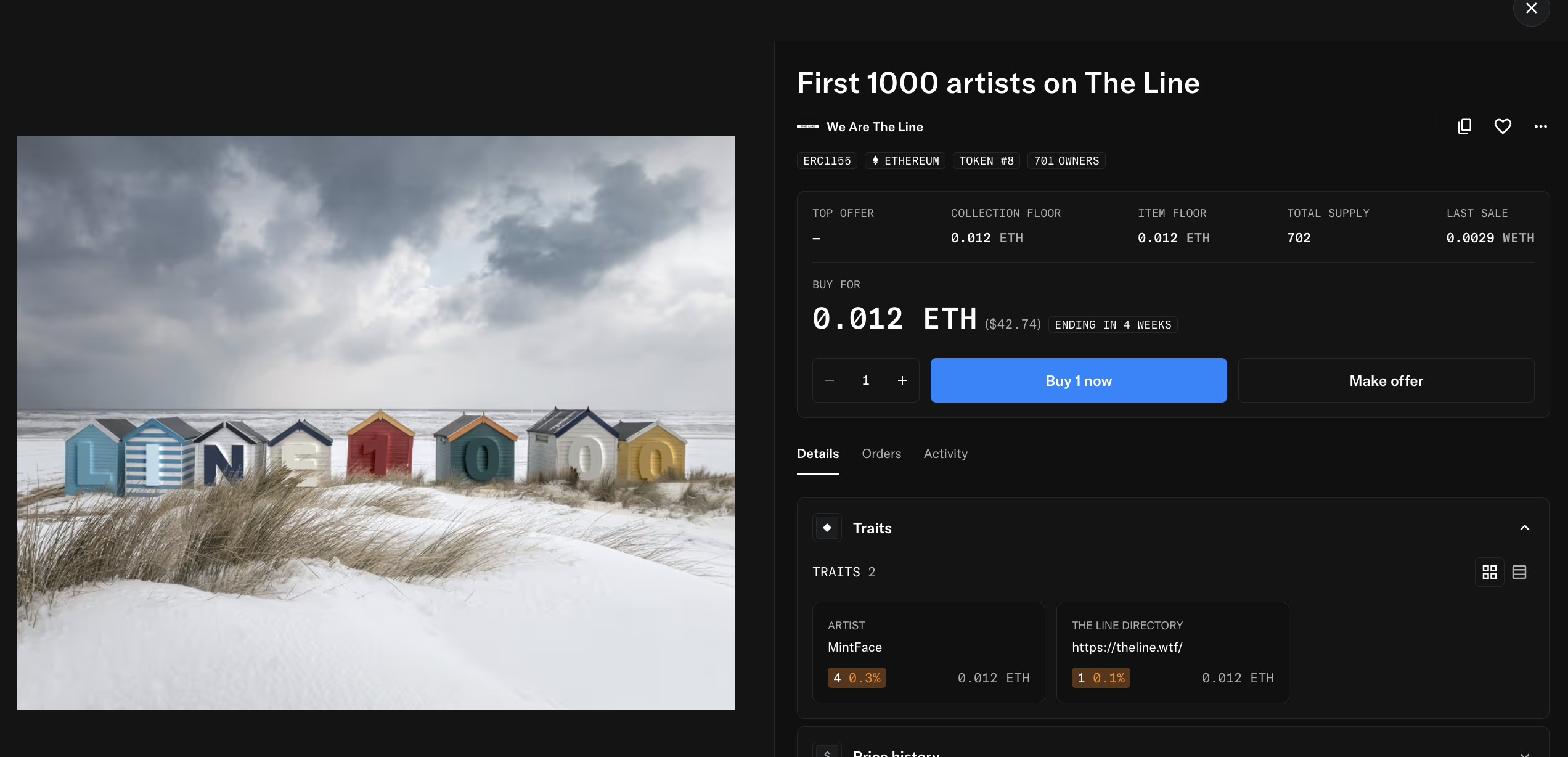Close the item detail overlay
Image resolution: width=1568 pixels, height=757 pixels.
pyautogui.click(x=1531, y=8)
